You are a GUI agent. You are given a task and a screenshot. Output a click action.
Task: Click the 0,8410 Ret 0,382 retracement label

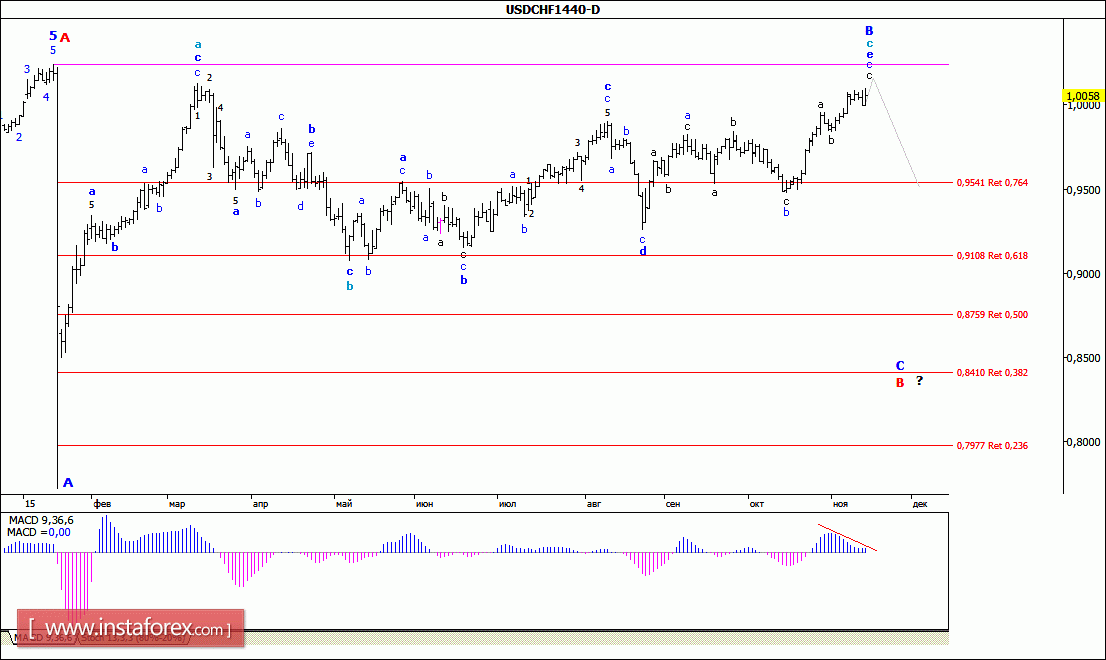coord(991,373)
